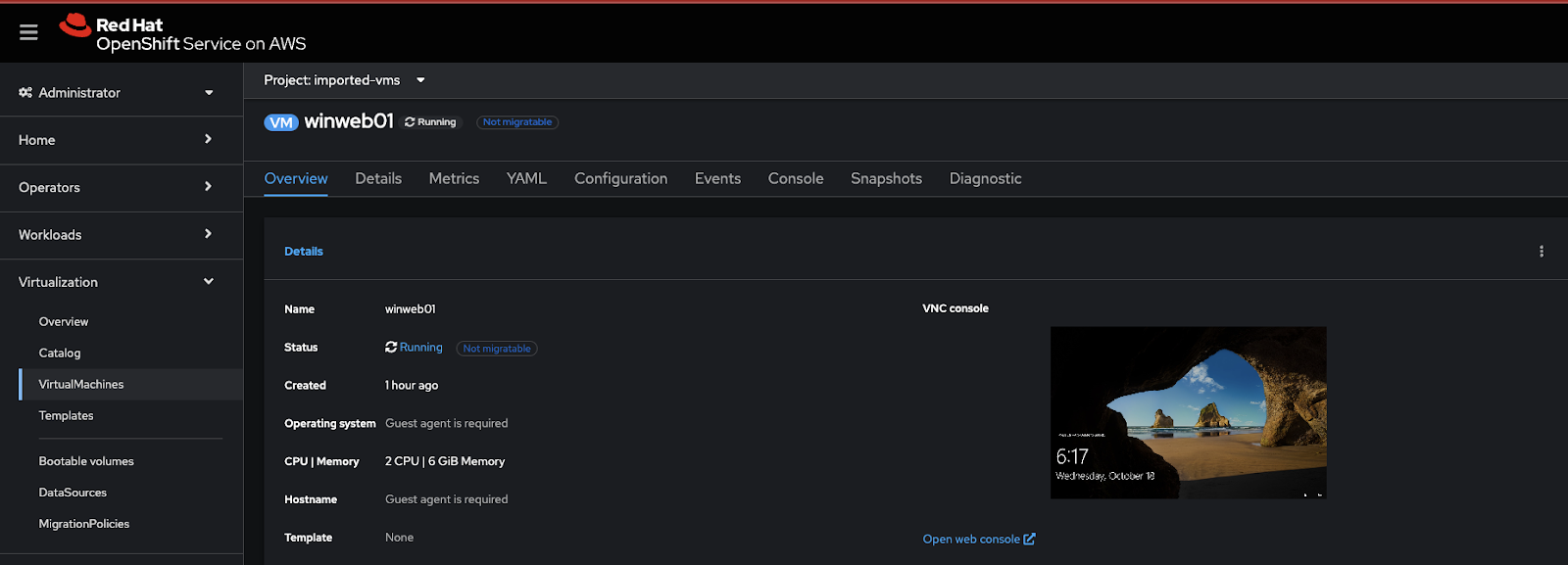Expand the Operators navigation section
This screenshot has height=565, width=1568.
tap(122, 187)
